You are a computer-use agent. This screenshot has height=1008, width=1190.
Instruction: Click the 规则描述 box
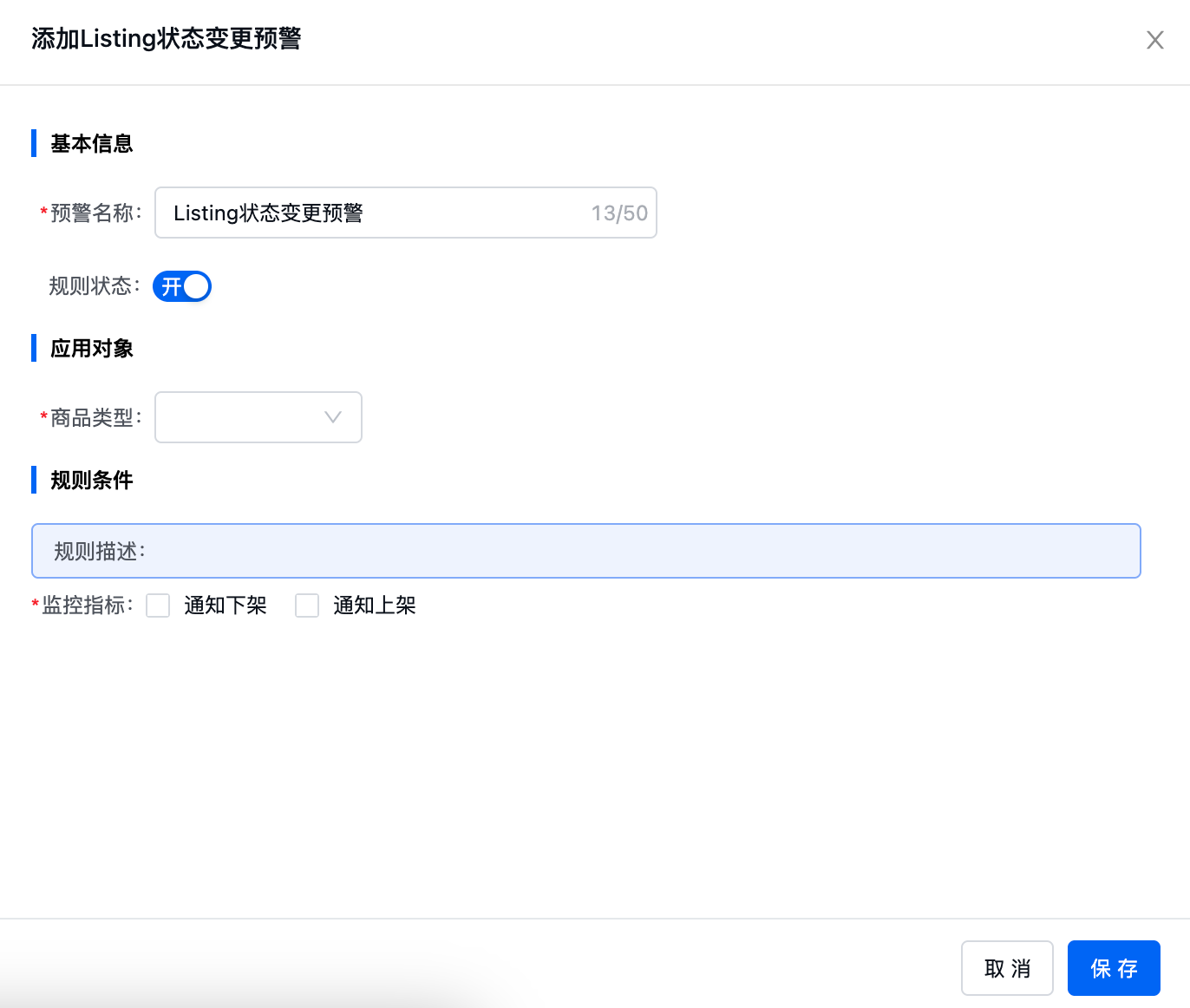[586, 551]
